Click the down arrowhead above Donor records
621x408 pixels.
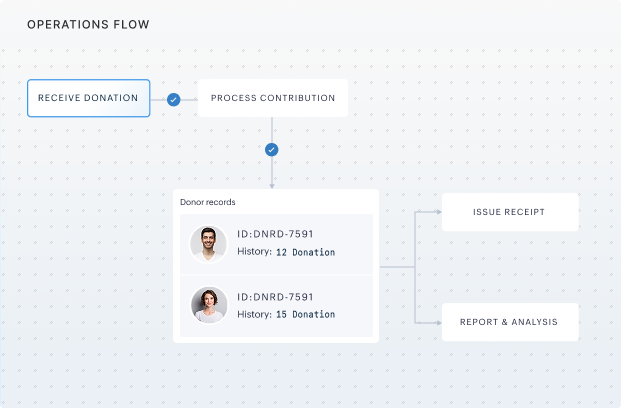click(271, 184)
